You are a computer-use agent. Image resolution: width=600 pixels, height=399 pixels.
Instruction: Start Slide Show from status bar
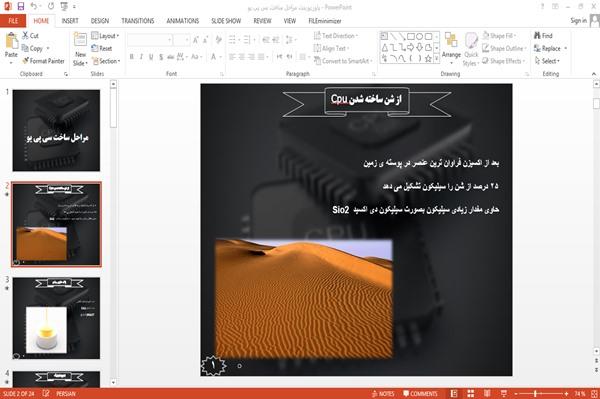tap(504, 394)
